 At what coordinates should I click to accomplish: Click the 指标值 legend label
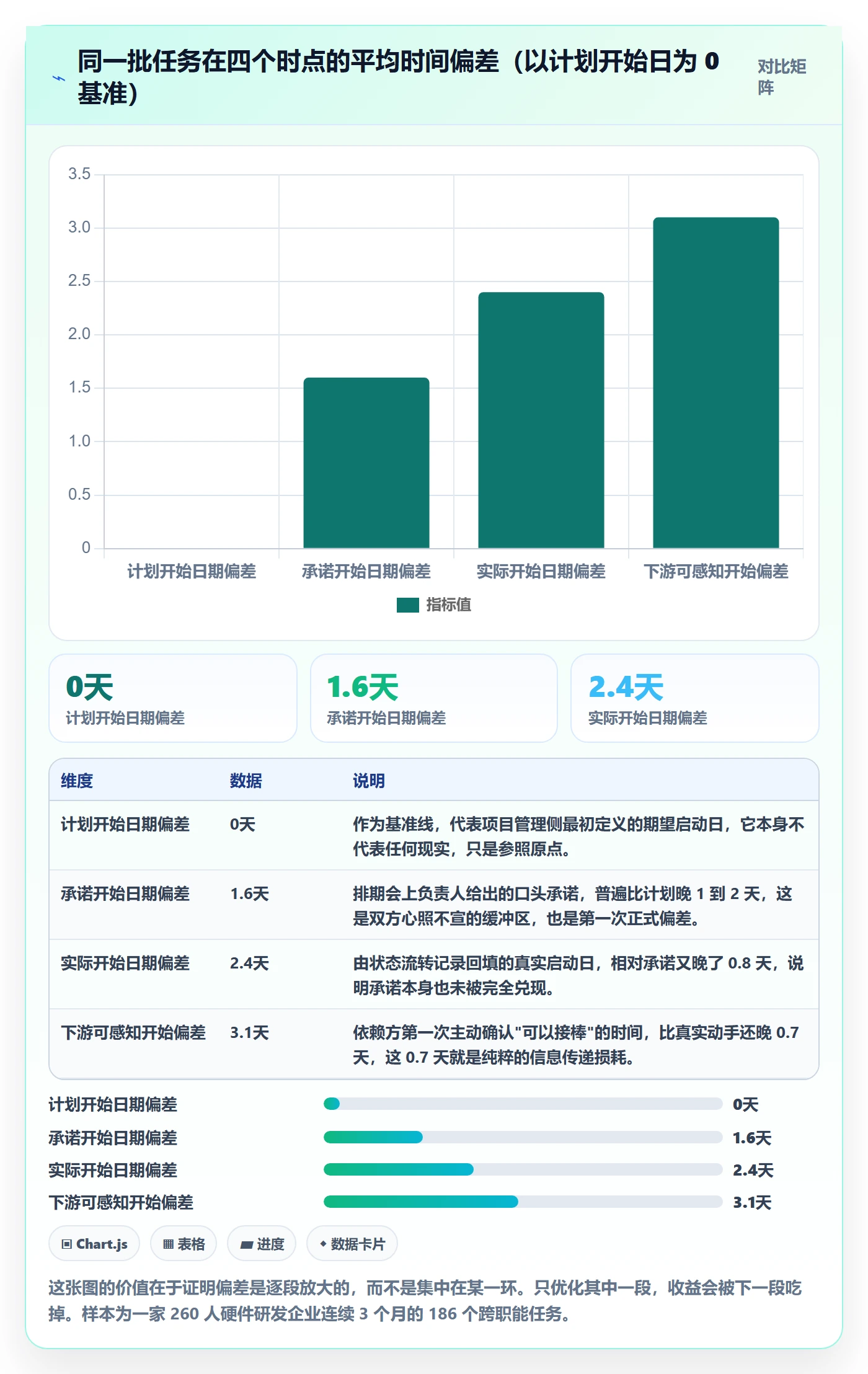tap(449, 605)
